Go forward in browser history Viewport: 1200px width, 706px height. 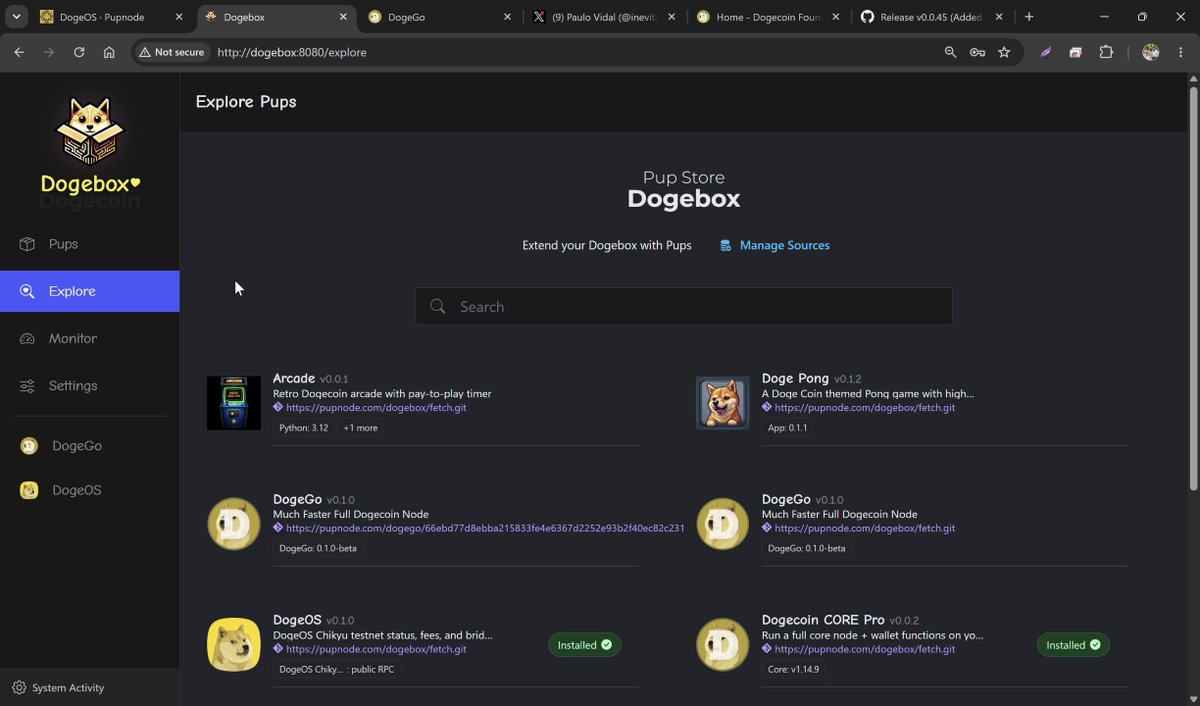coord(49,52)
